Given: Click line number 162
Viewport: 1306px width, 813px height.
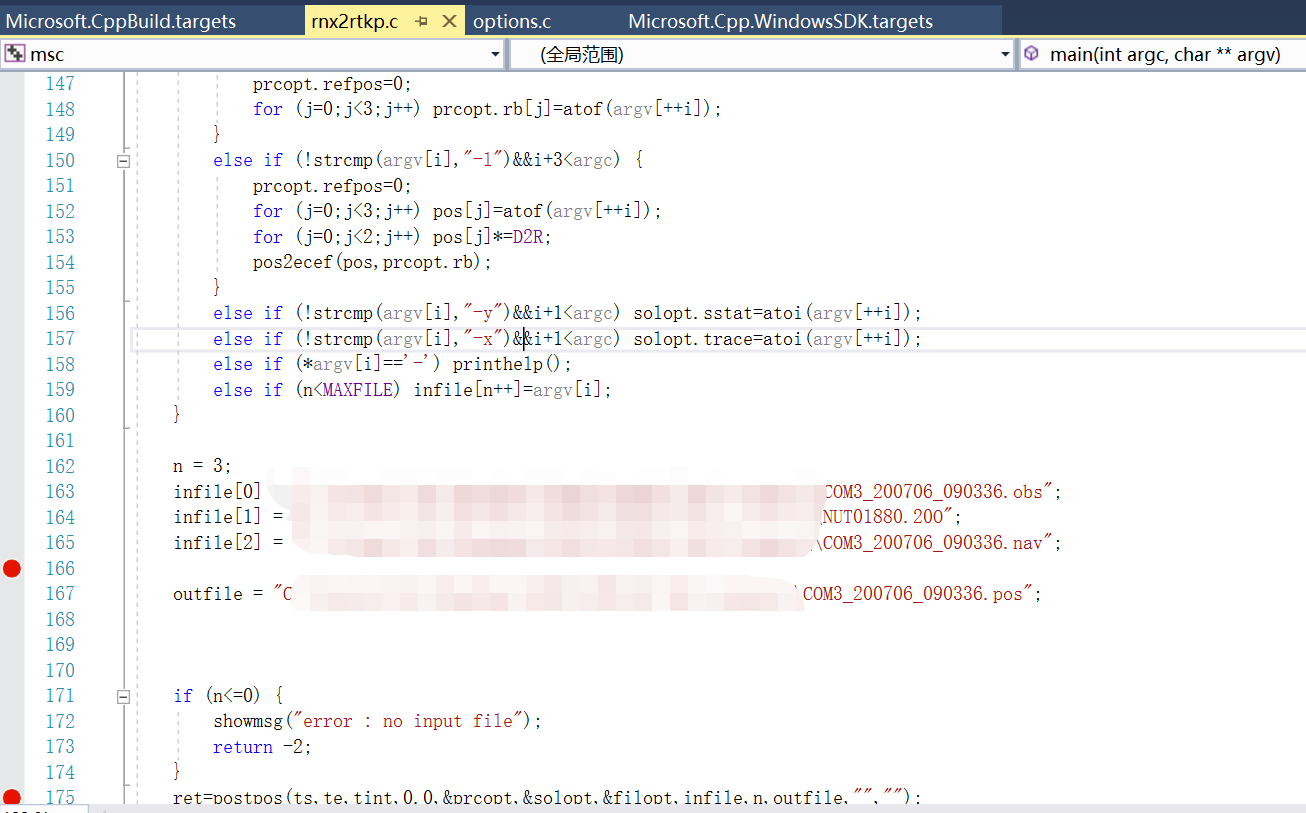Looking at the screenshot, I should coord(60,466).
